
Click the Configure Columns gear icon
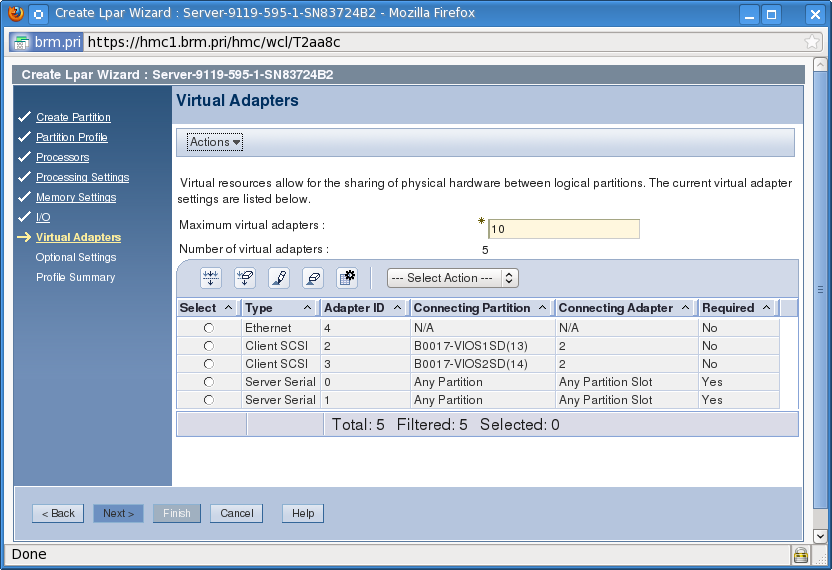point(347,278)
